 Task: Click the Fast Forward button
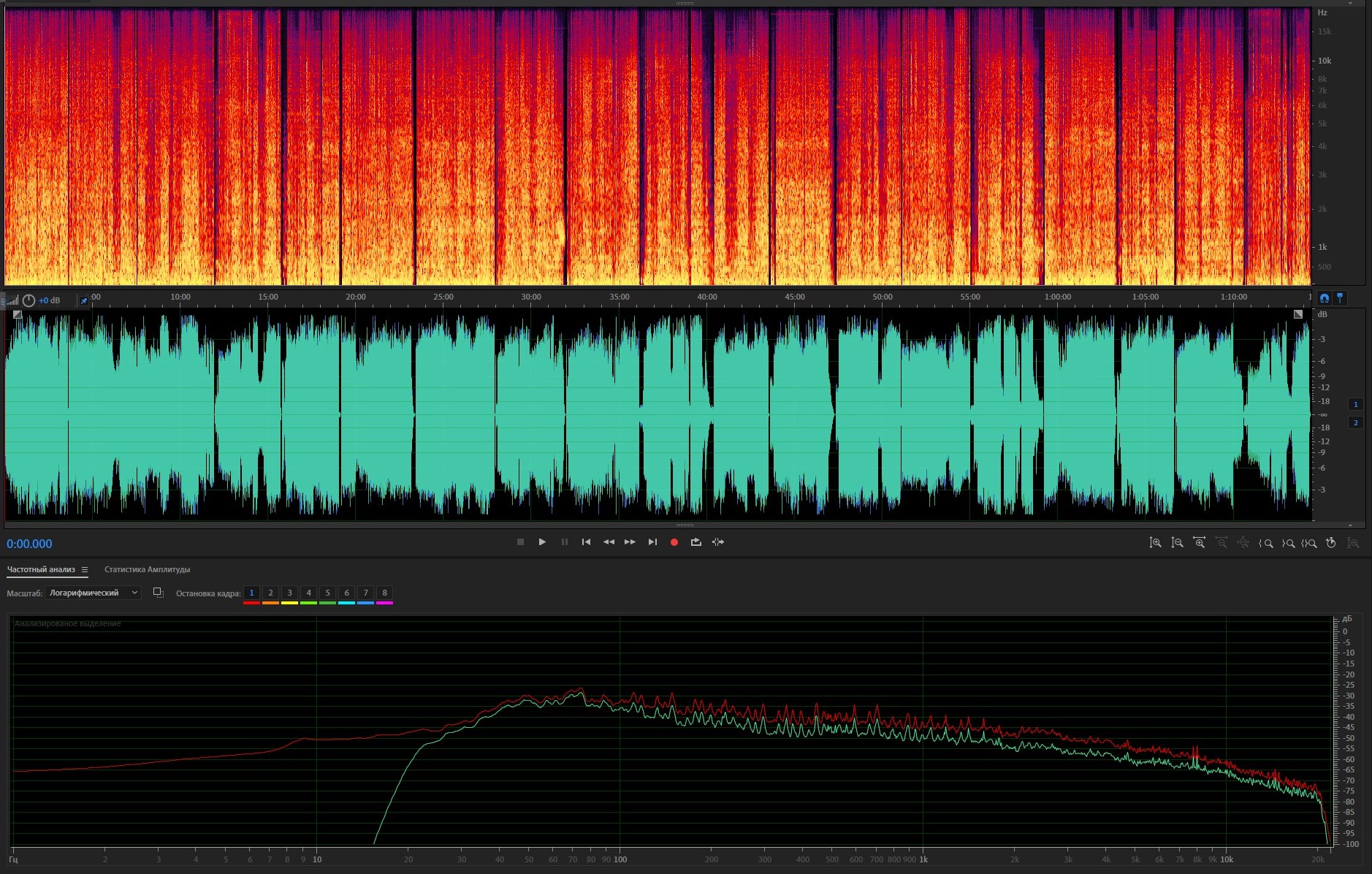630,542
